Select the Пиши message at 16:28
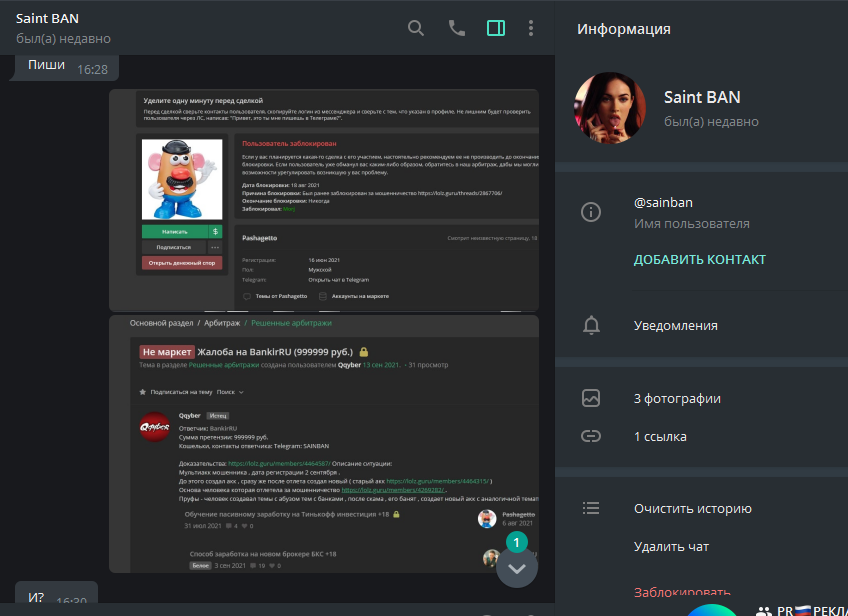The height and width of the screenshot is (616, 848). (64, 67)
